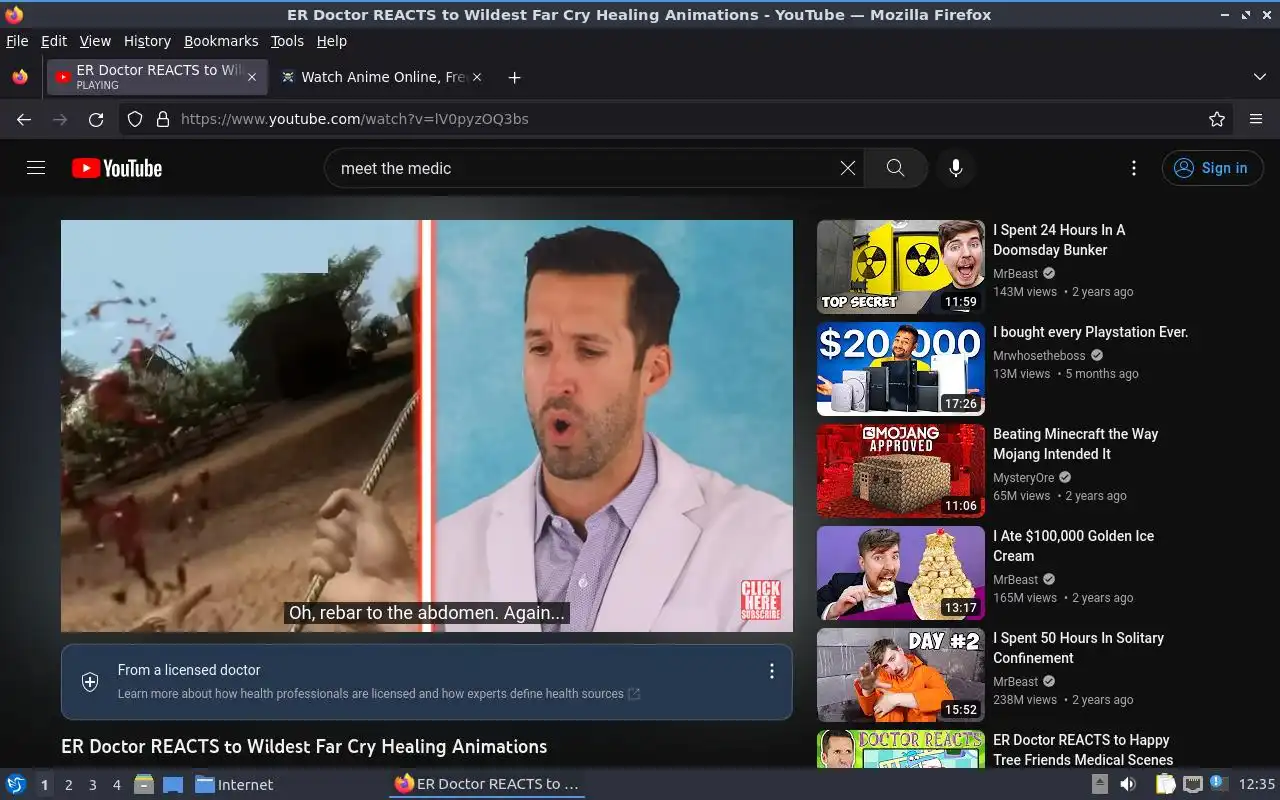
Task: Go back with browser back arrow
Action: pyautogui.click(x=24, y=119)
